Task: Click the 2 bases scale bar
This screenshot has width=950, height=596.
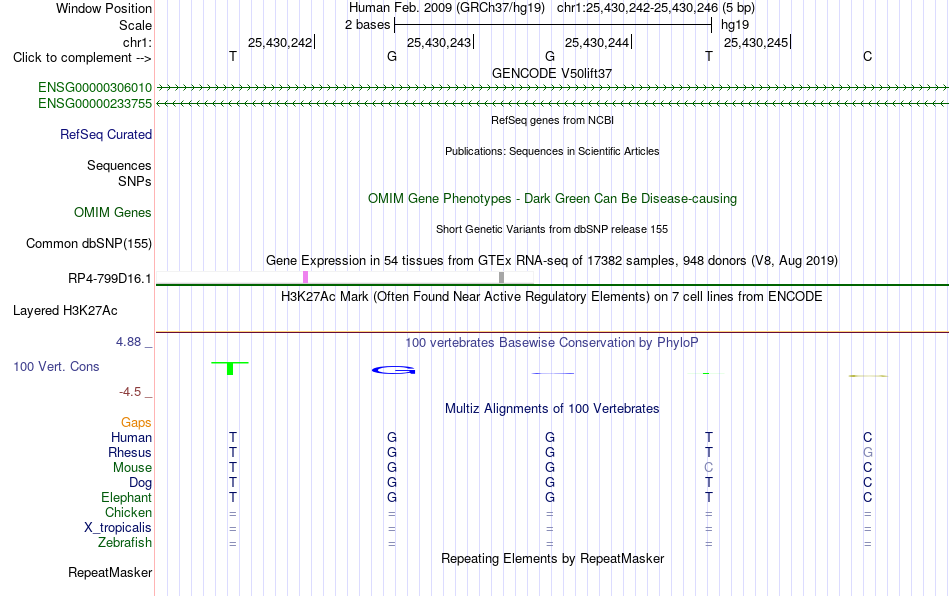Action: [553, 25]
